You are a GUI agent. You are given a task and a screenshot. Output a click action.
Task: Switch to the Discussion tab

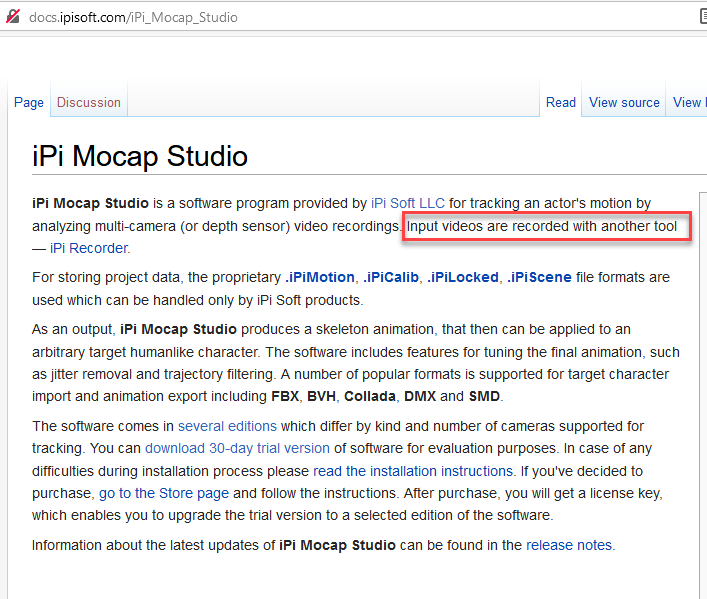[x=89, y=102]
